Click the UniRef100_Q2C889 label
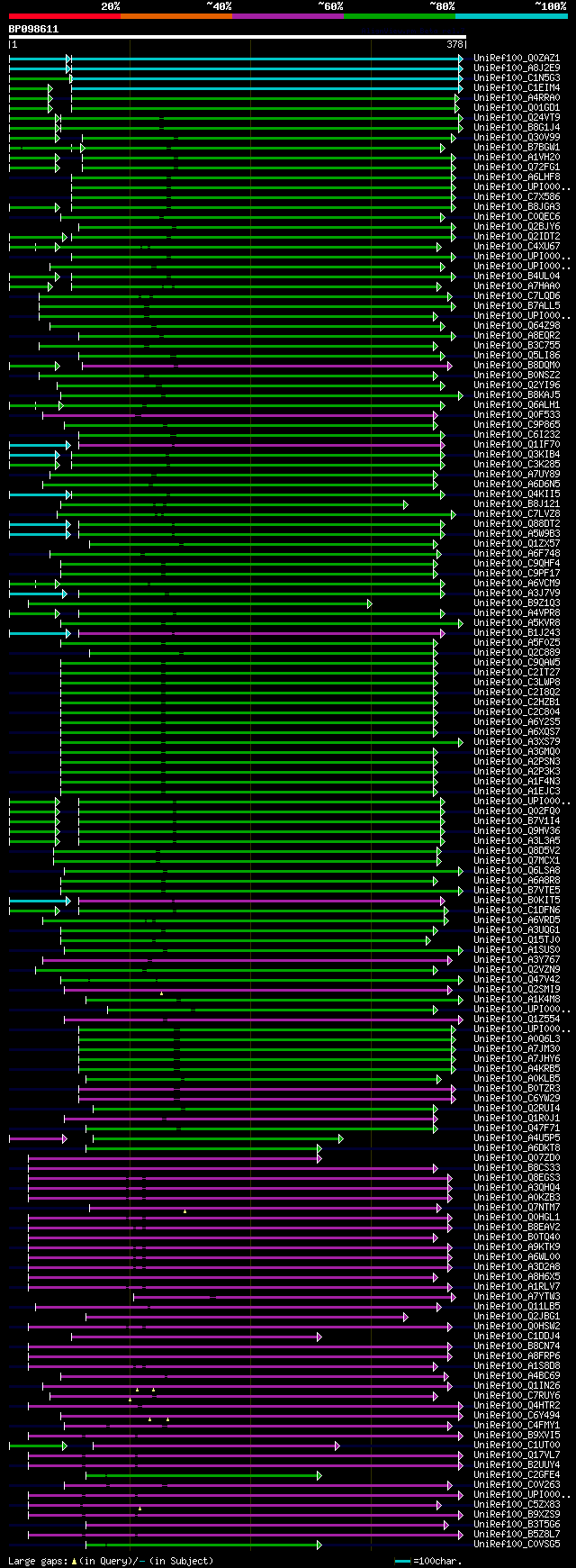 tap(517, 652)
